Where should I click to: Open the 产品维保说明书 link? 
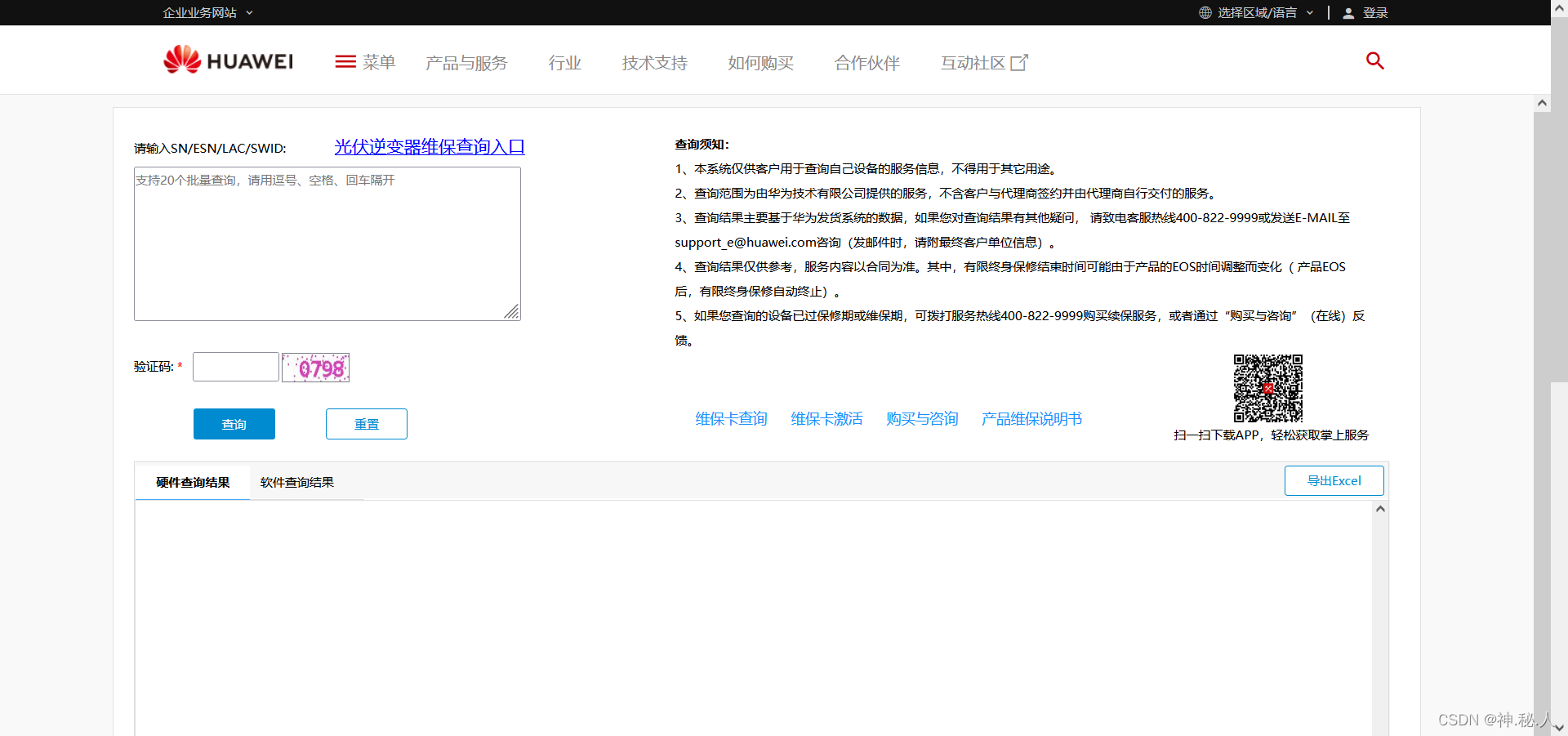1032,419
